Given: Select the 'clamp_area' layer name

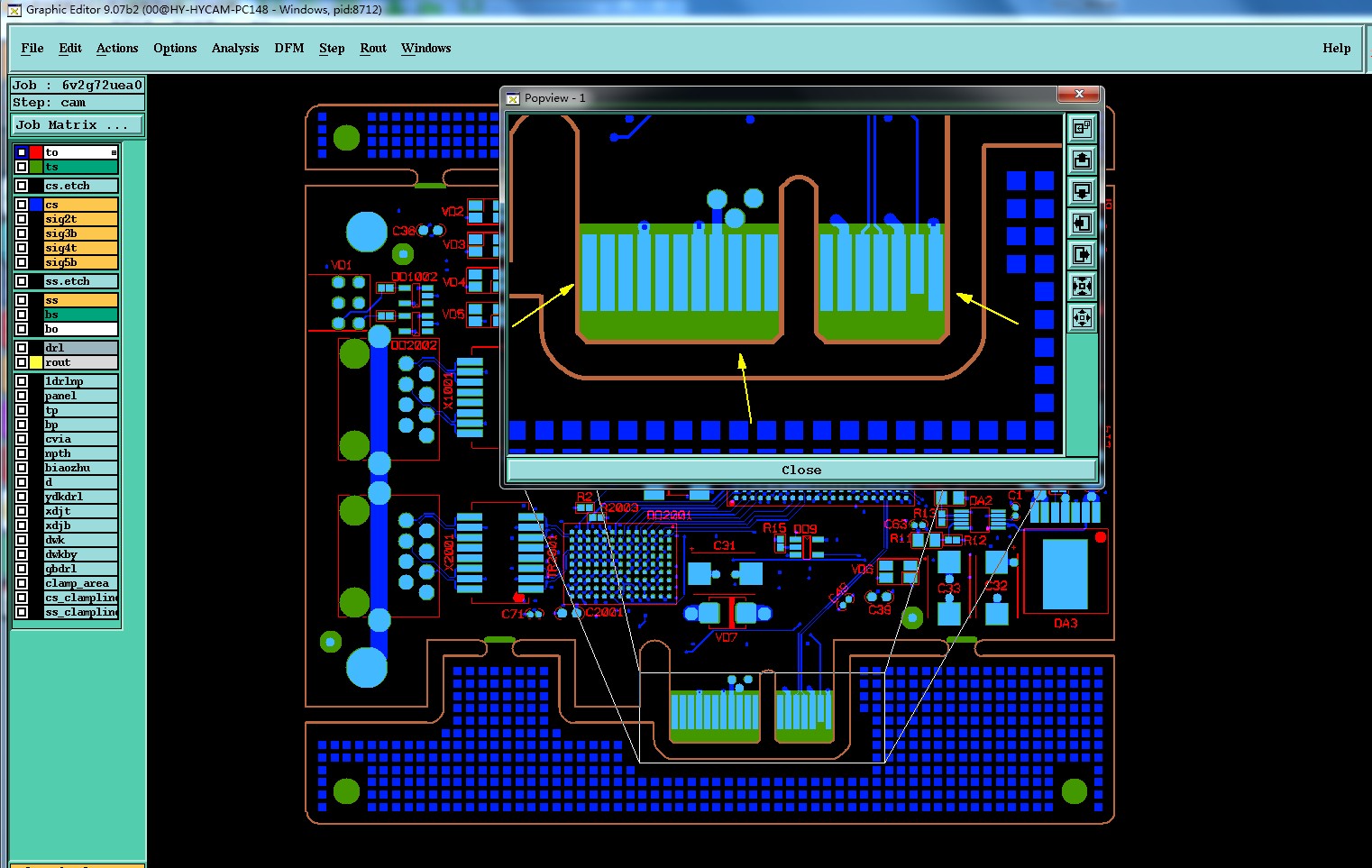Looking at the screenshot, I should point(81,583).
